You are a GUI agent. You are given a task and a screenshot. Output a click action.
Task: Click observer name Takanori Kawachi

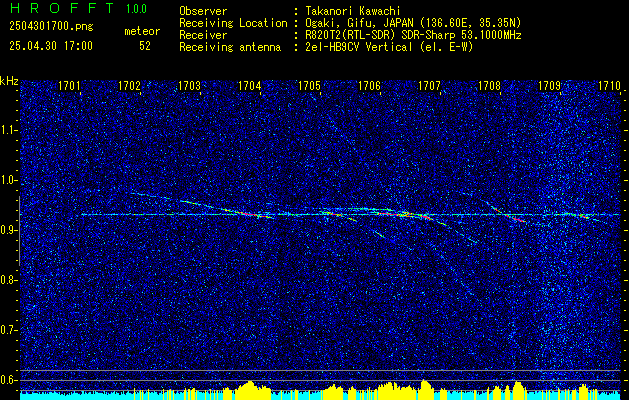(x=353, y=11)
